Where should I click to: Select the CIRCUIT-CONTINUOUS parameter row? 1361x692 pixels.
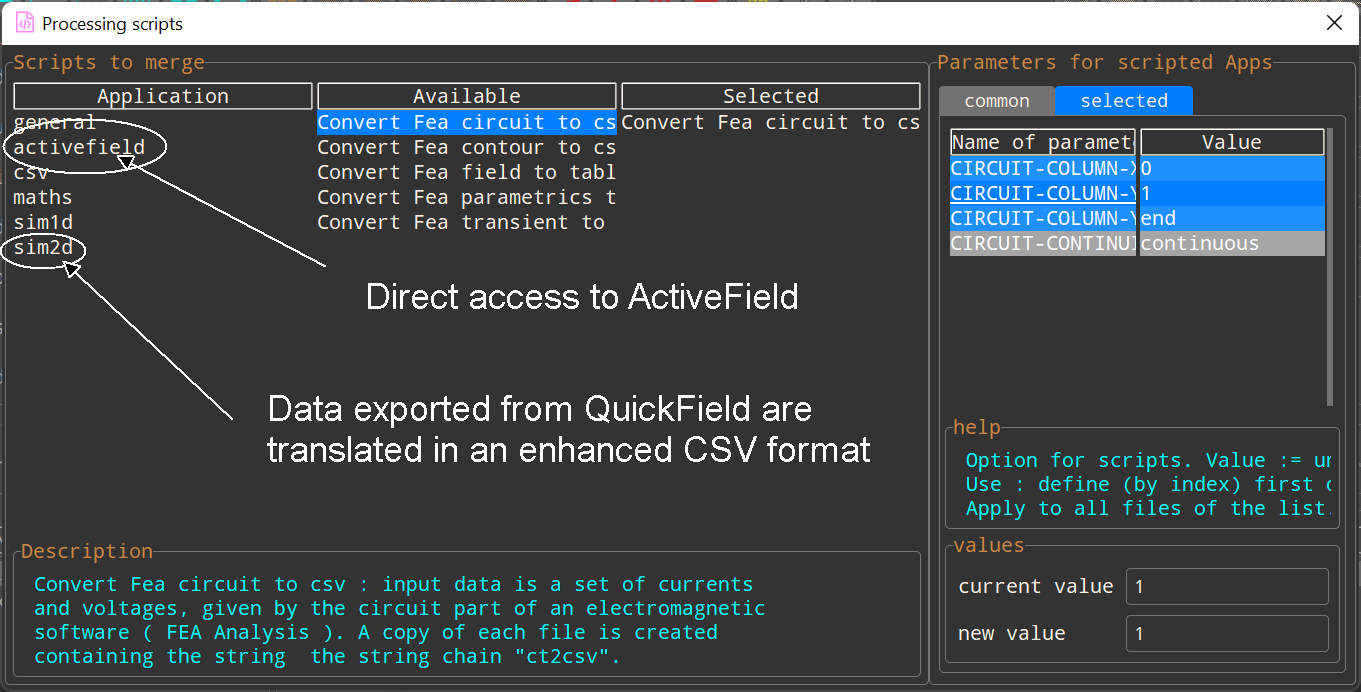coord(1043,243)
